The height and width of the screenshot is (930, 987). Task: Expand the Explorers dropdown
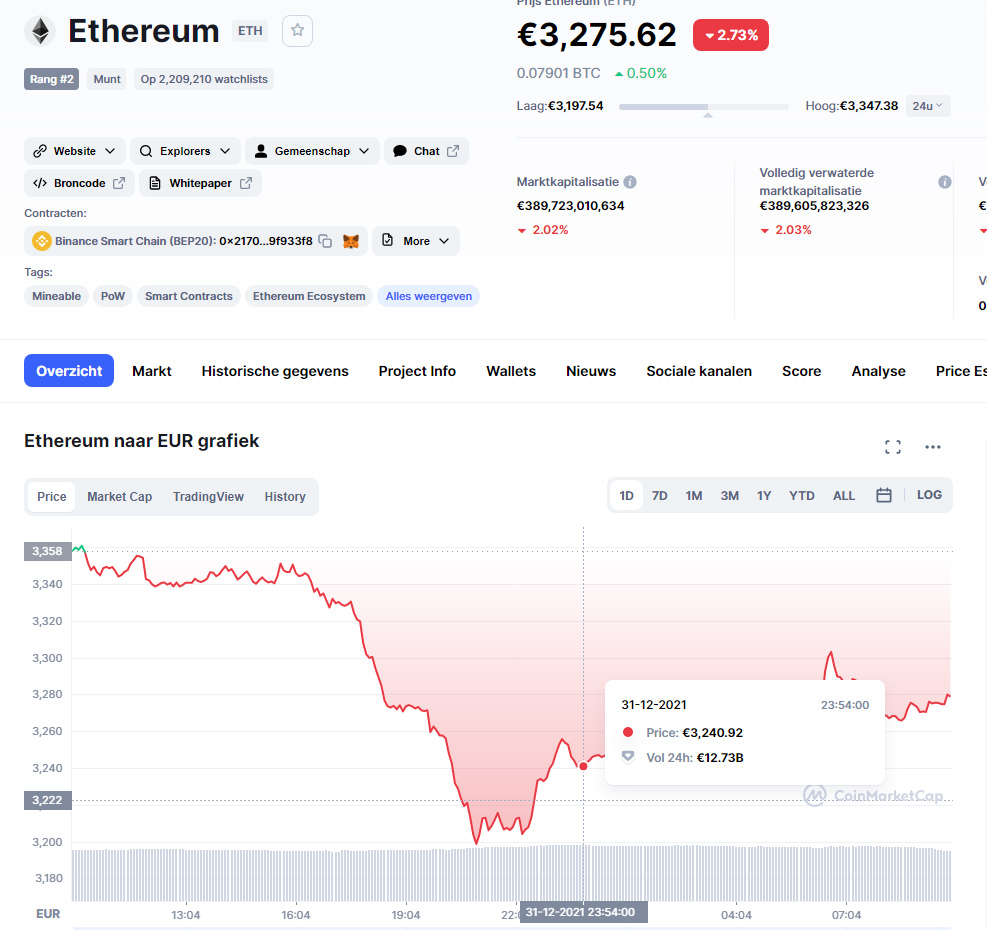click(x=185, y=151)
